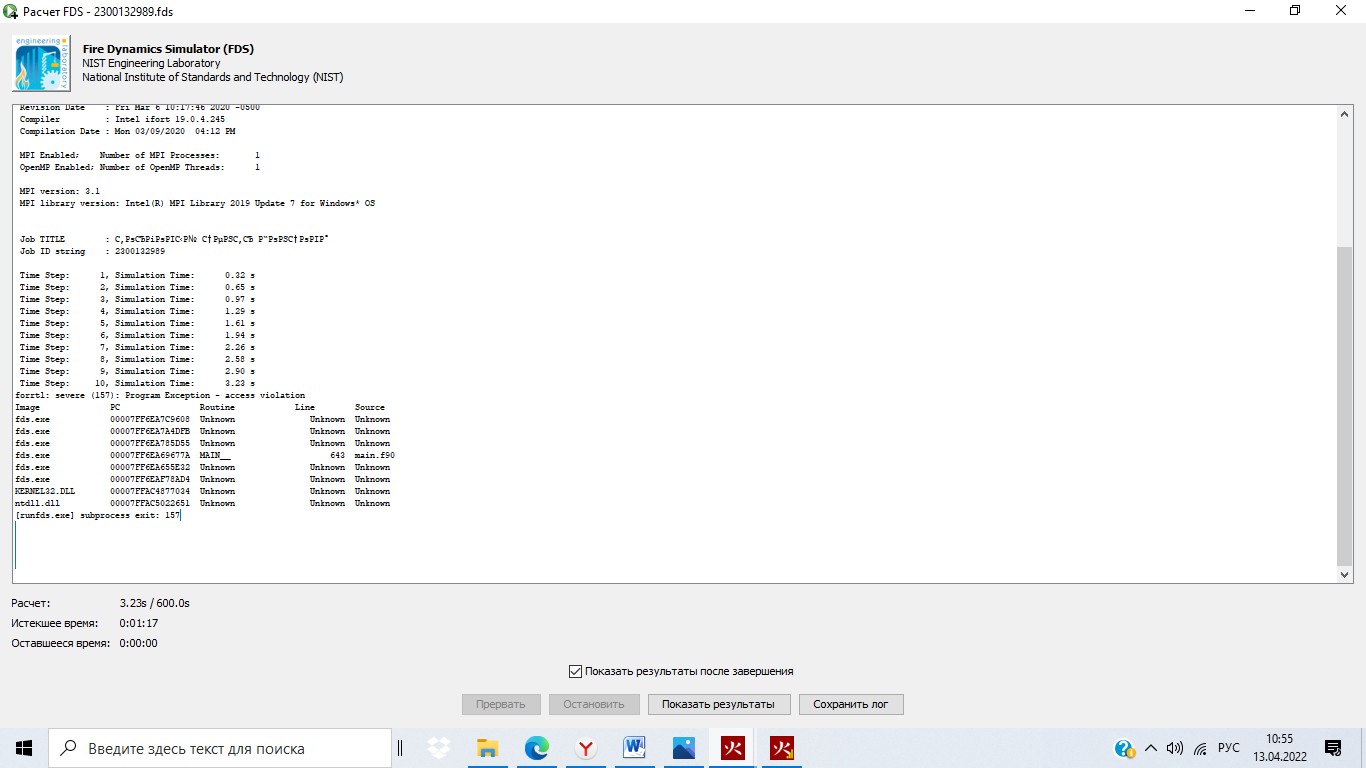This screenshot has height=768, width=1366.
Task: Click the remaining time value '0:00:00'
Action: coord(139,643)
